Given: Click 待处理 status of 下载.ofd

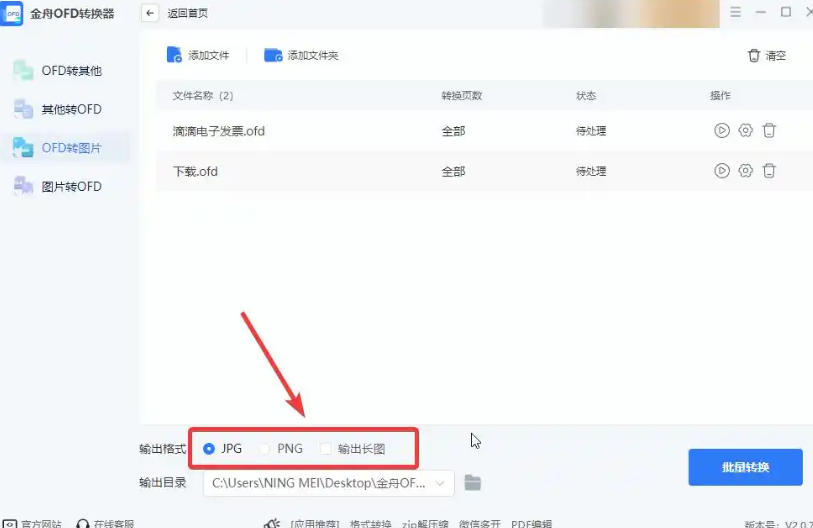Looking at the screenshot, I should point(591,171).
